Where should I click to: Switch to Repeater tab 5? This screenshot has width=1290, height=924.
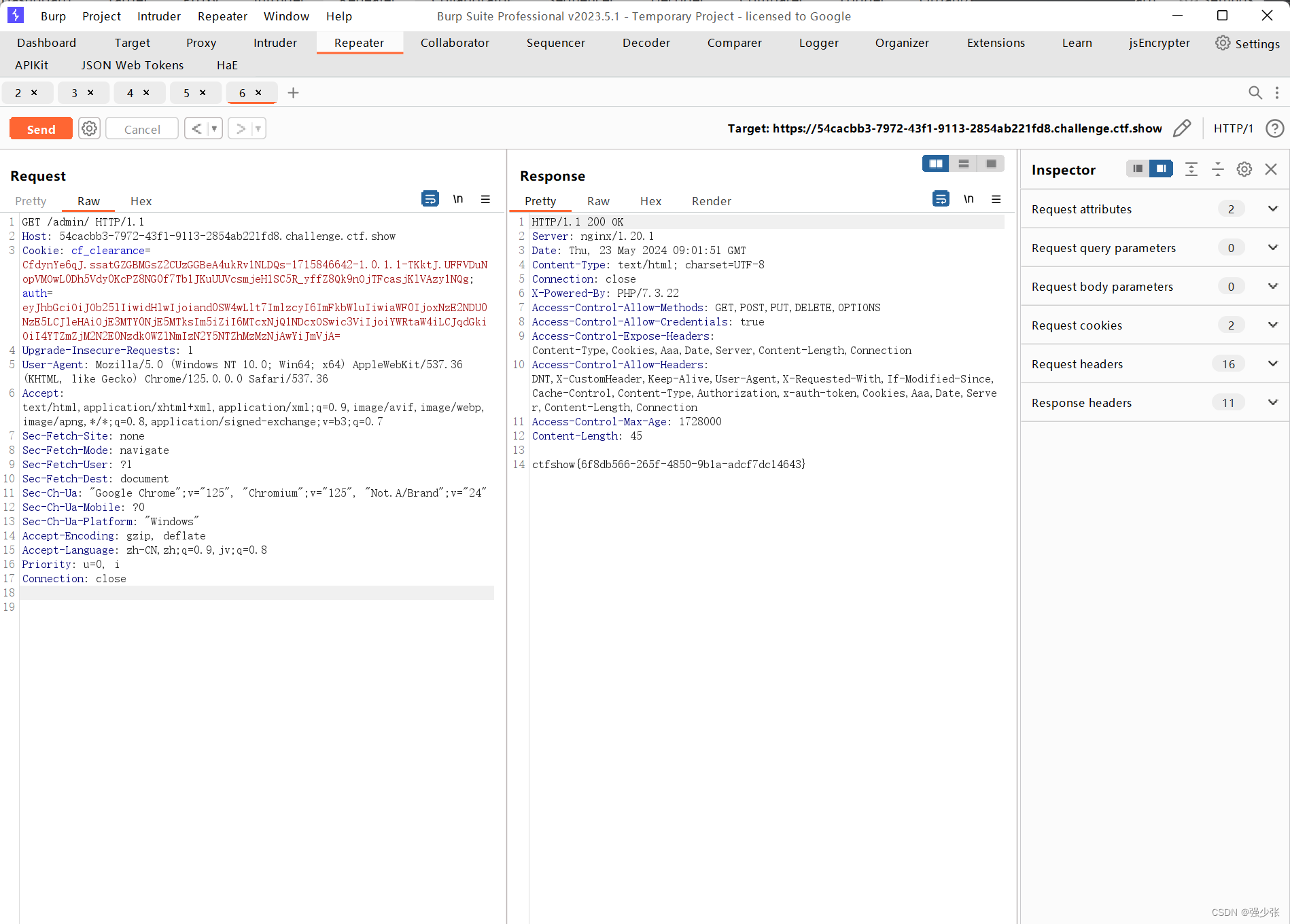tap(187, 93)
